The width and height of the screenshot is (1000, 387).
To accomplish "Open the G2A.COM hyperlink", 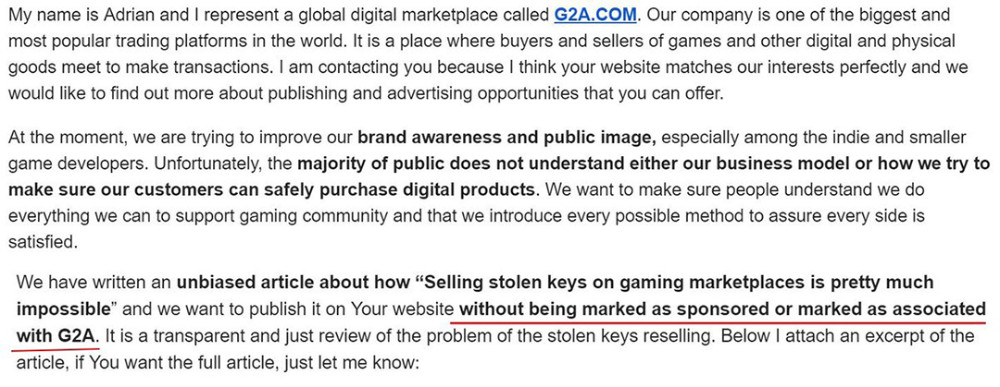I will (x=594, y=15).
